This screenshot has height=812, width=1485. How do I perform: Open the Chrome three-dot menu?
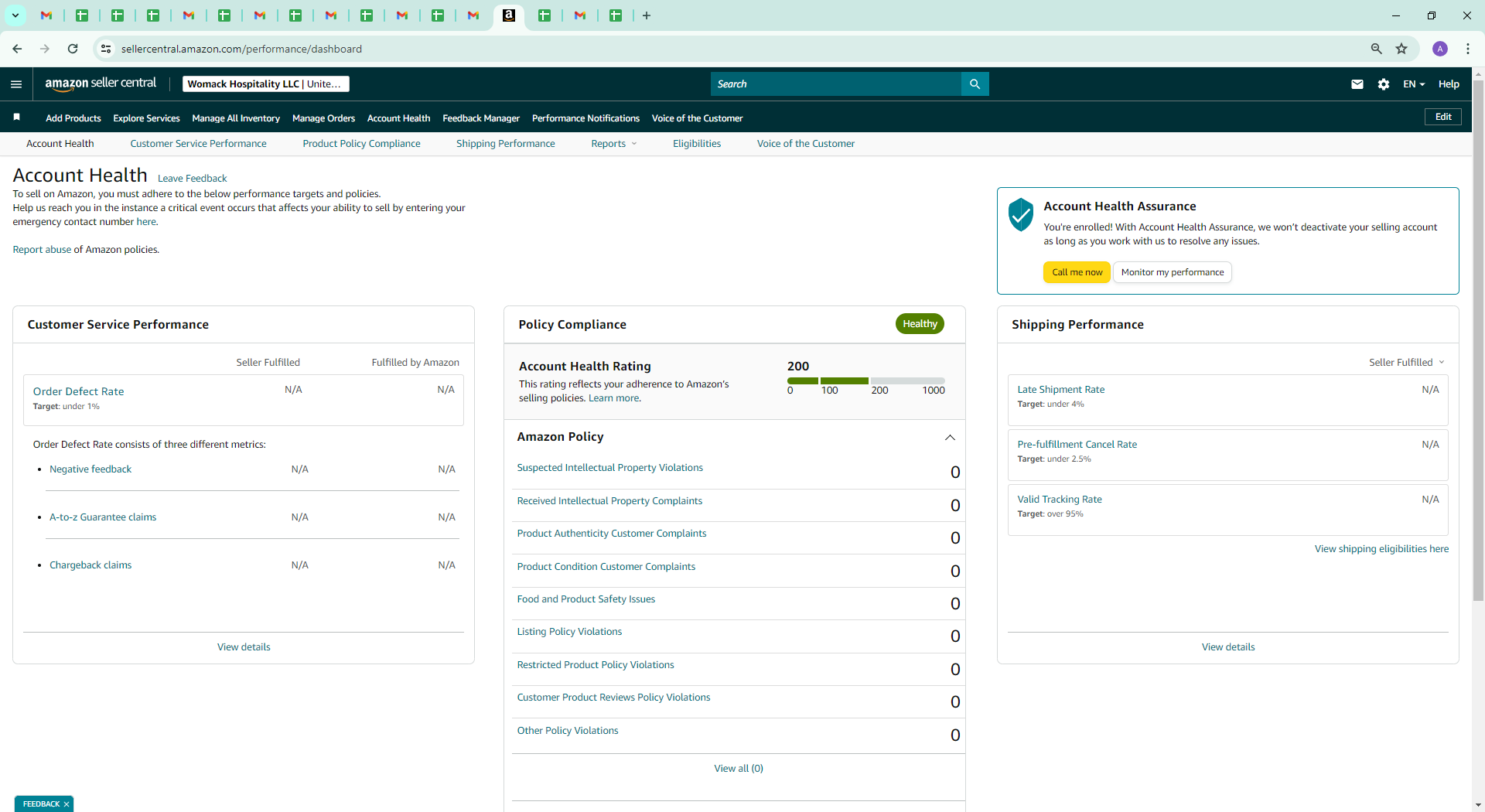click(x=1467, y=49)
